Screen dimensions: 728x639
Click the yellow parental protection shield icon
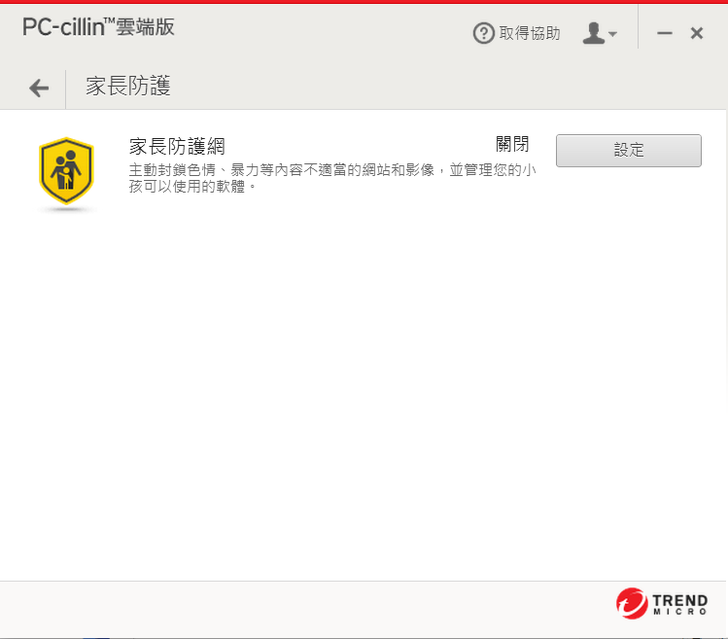tap(66, 171)
